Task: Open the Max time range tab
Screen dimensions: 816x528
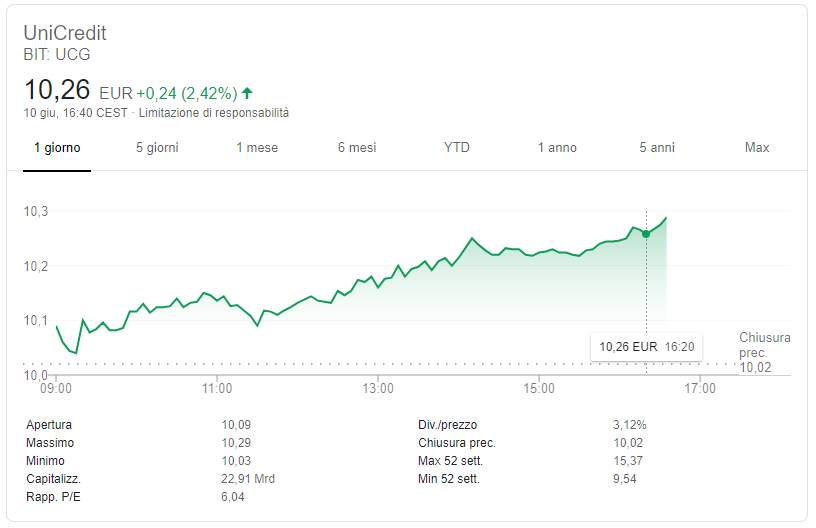Action: pos(757,148)
